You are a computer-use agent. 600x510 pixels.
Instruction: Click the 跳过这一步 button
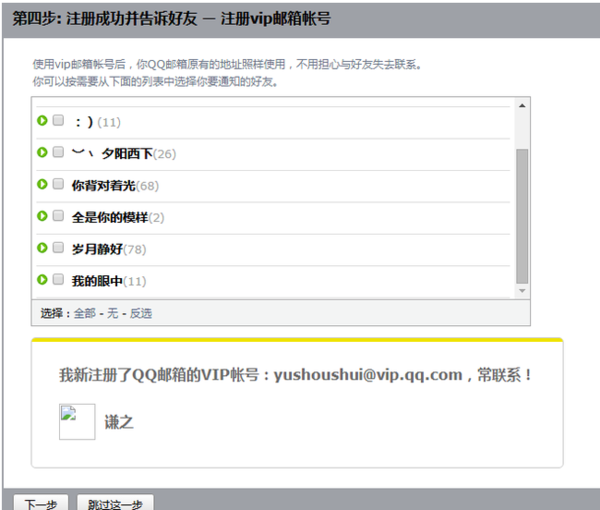115,503
